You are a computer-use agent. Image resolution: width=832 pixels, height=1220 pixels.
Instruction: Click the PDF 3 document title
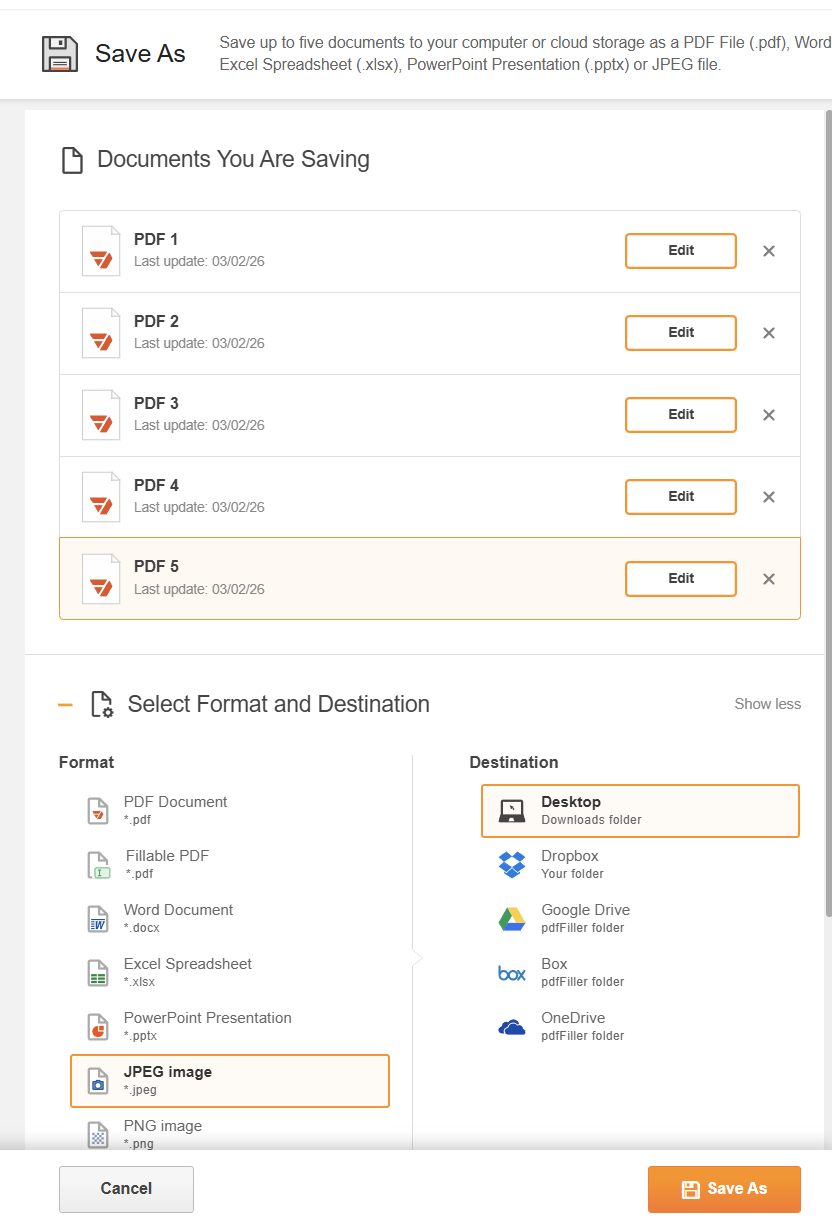156,404
